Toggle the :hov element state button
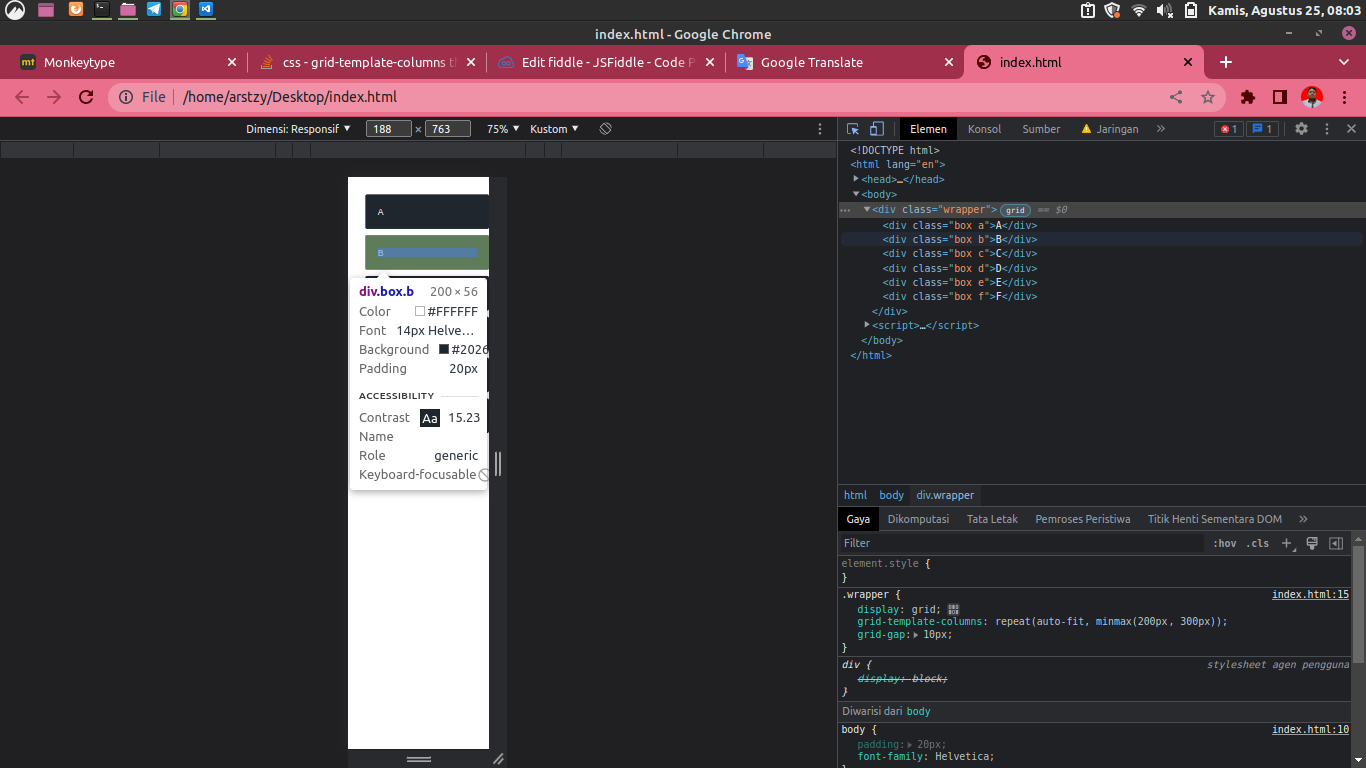This screenshot has width=1366, height=768. [x=1224, y=543]
